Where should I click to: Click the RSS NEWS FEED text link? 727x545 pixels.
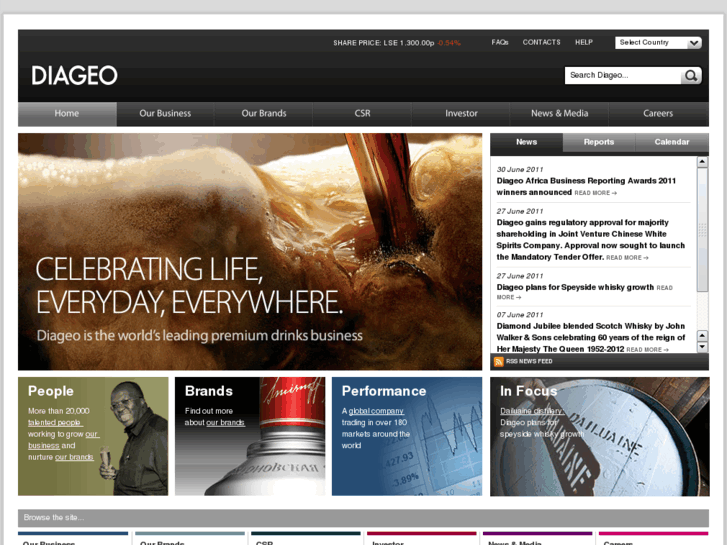(x=529, y=361)
